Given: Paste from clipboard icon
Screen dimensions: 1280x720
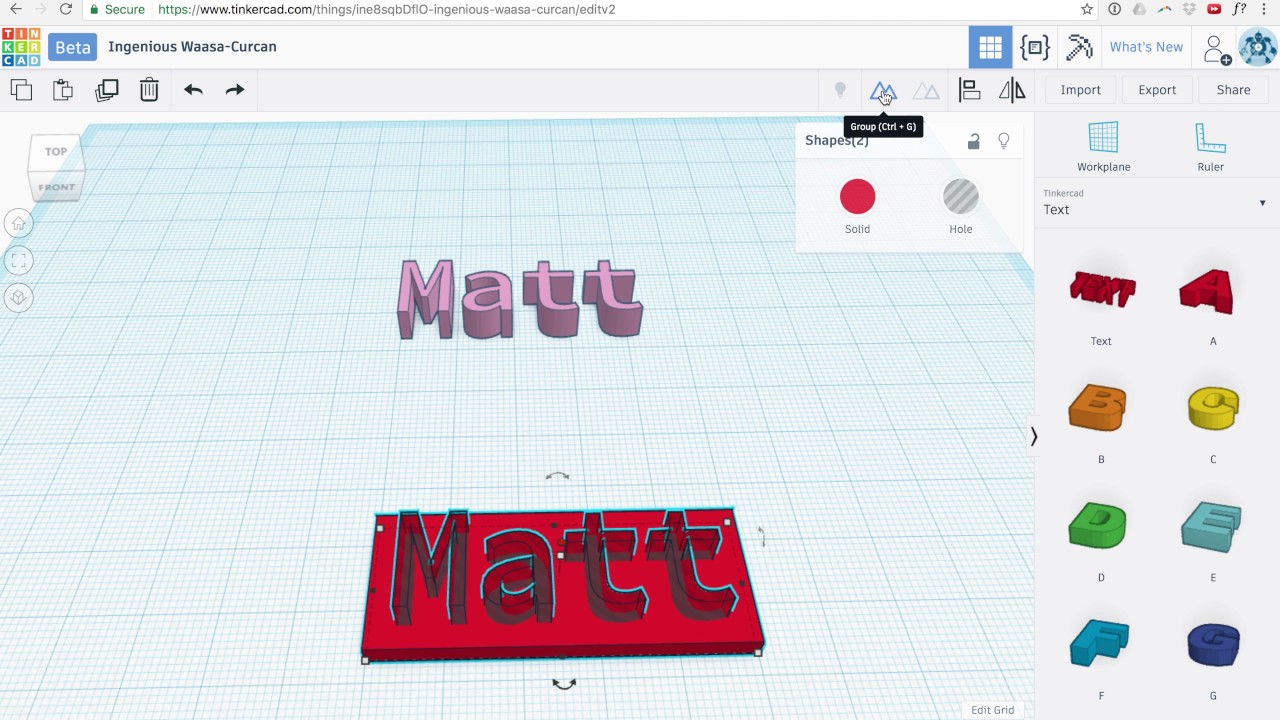Looking at the screenshot, I should tap(63, 90).
